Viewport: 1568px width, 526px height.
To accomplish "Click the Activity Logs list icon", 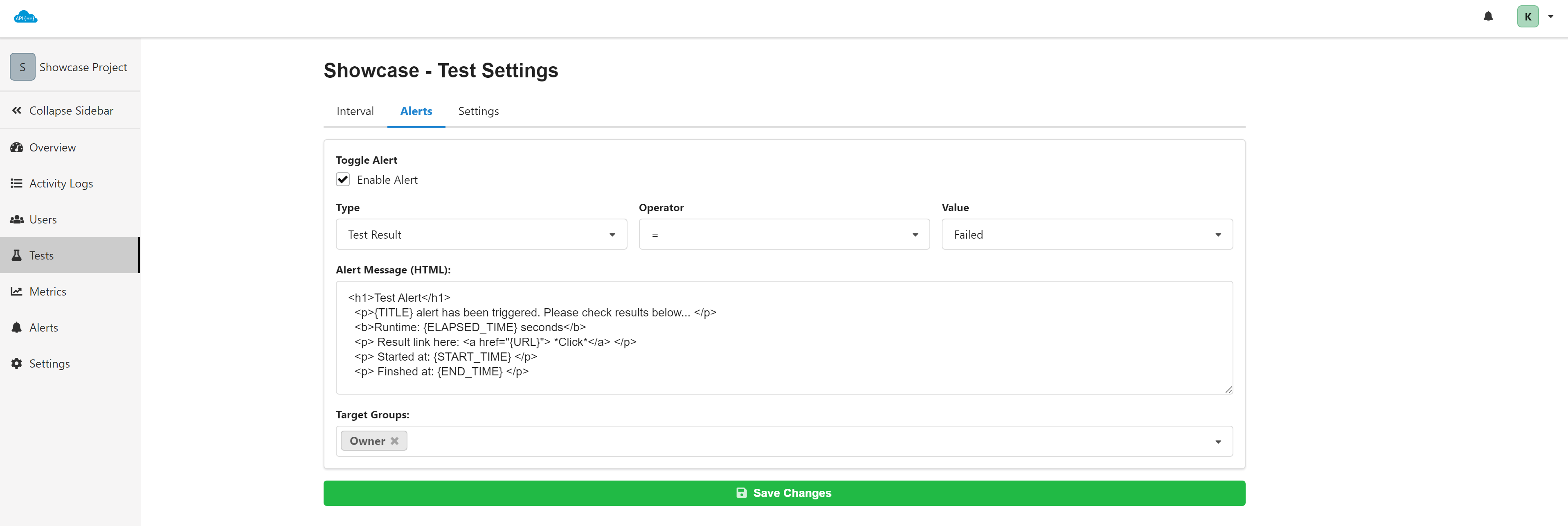I will click(16, 183).
